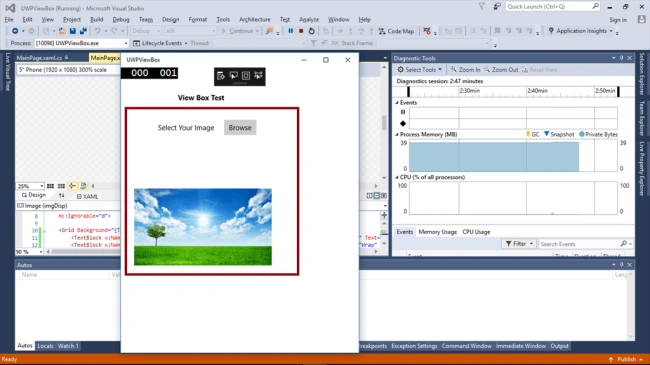
Task: Open the Select Tools dropdown
Action: coord(420,70)
